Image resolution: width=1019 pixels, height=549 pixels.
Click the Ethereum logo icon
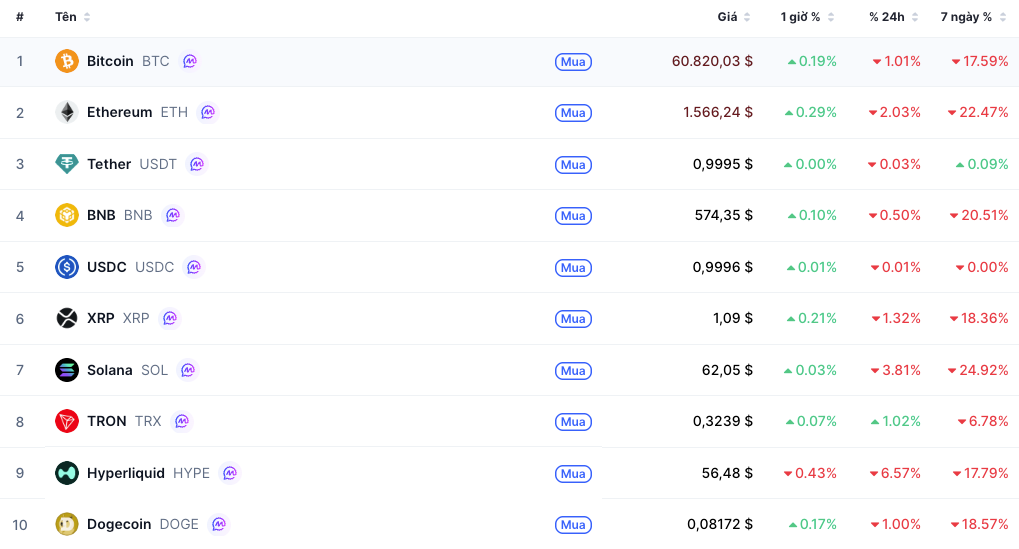pos(66,112)
